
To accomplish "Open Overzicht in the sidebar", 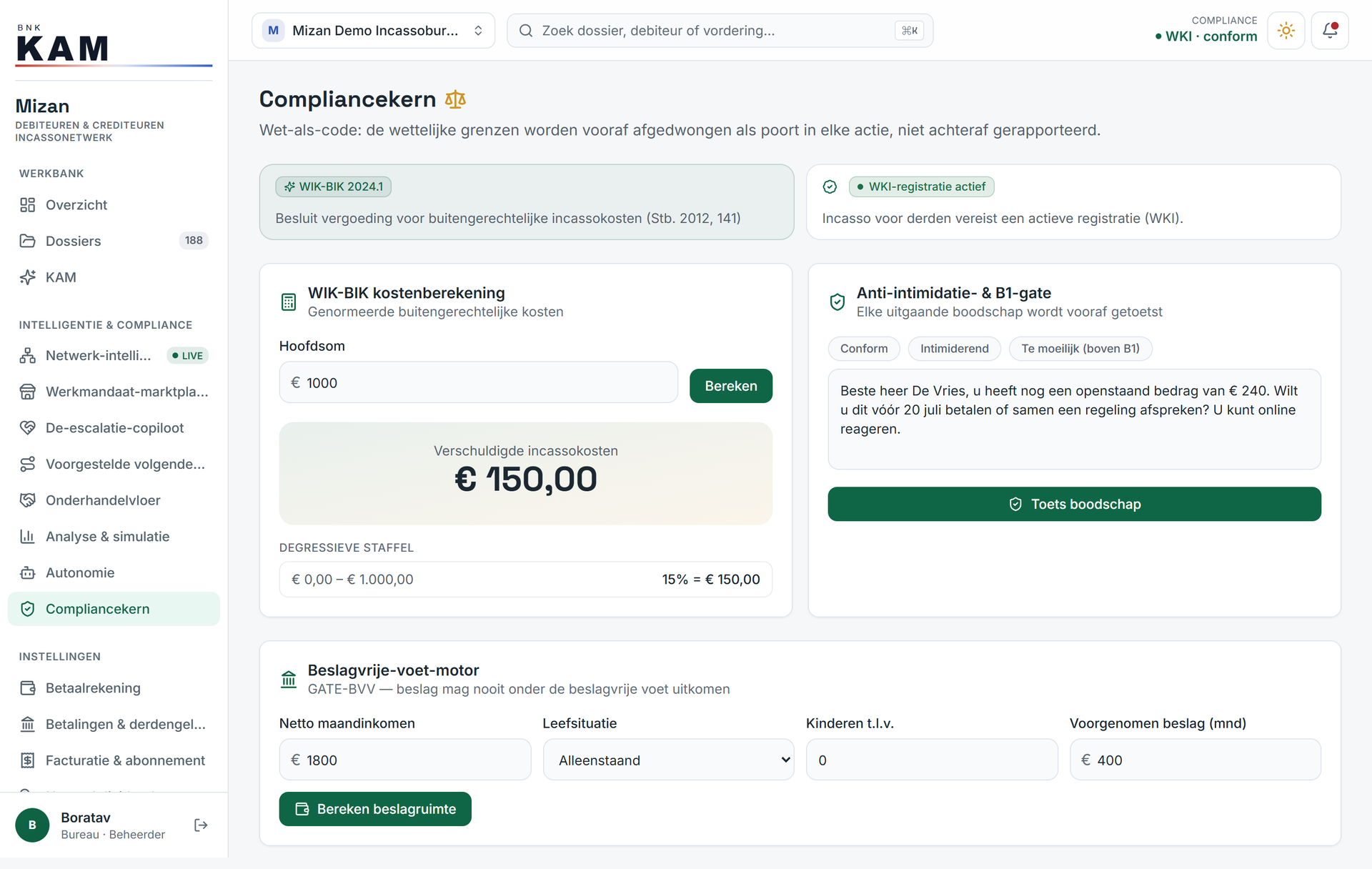I will point(114,205).
